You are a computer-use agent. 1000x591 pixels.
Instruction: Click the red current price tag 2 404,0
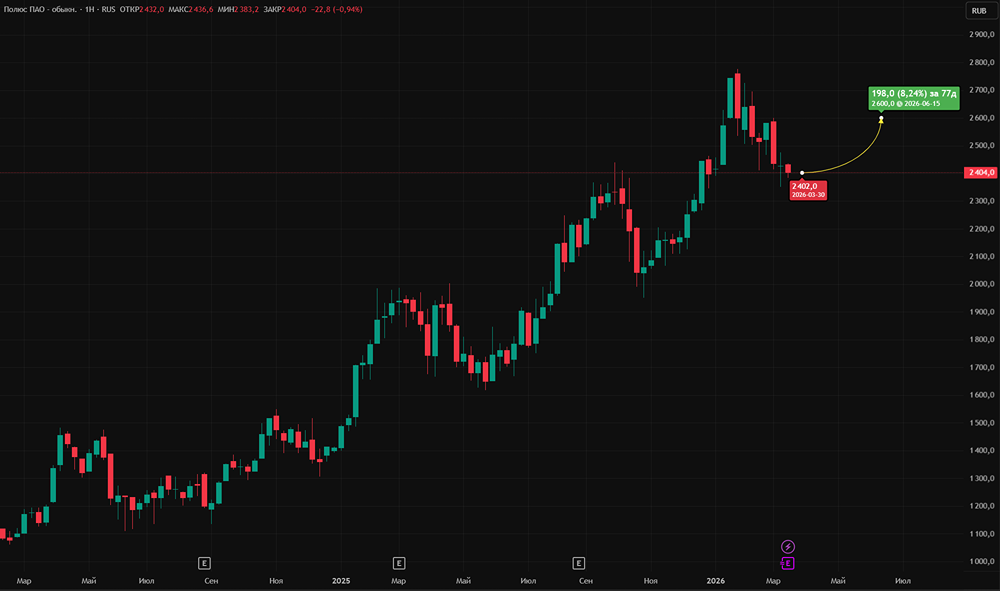coord(981,173)
